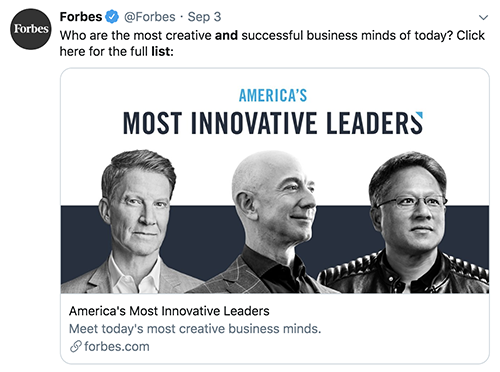
Task: Click the 'MOST INNOVATIVE LEADERS' headline in the image
Action: [x=273, y=123]
